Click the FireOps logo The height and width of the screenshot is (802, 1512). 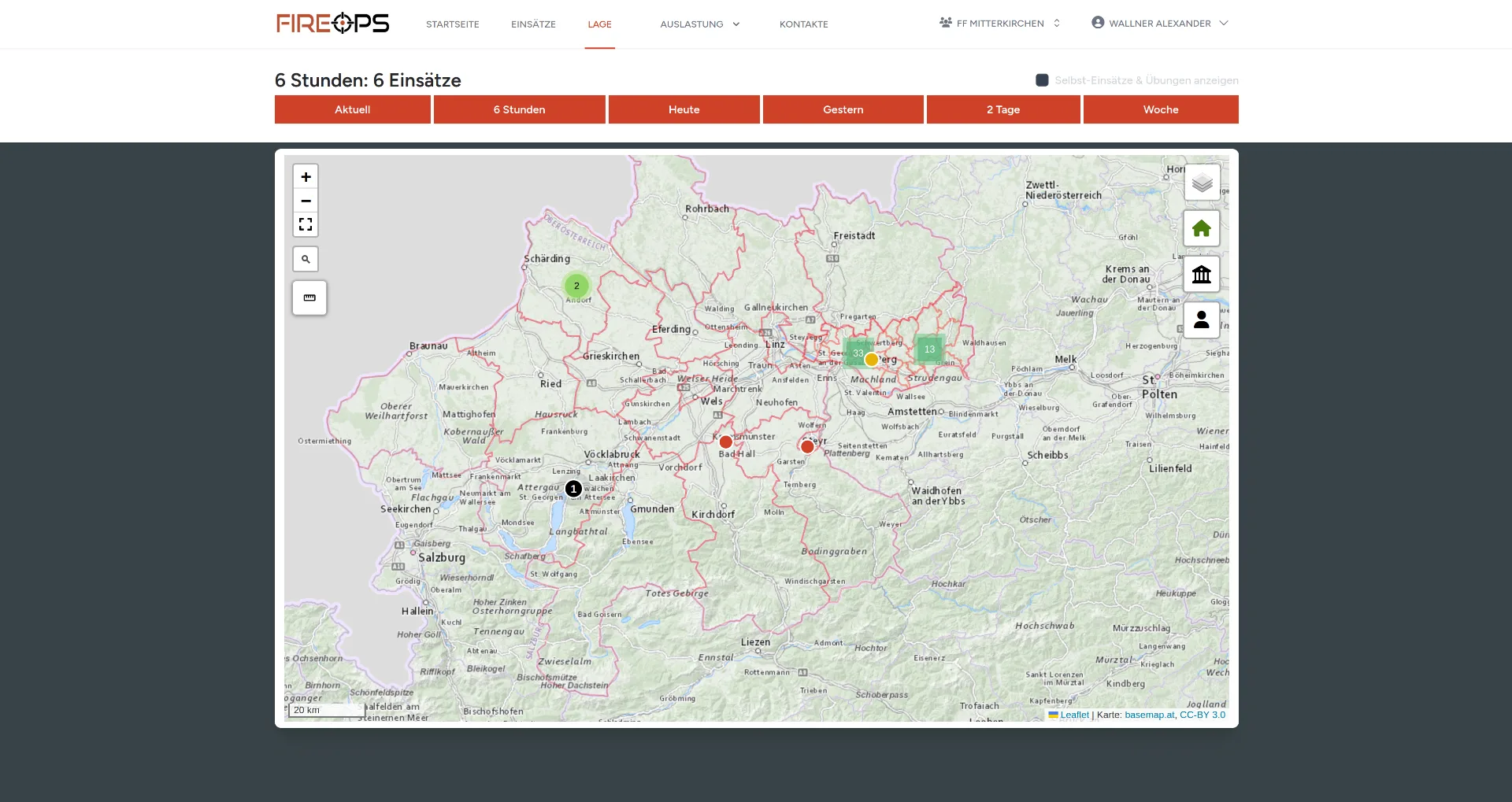tap(332, 23)
